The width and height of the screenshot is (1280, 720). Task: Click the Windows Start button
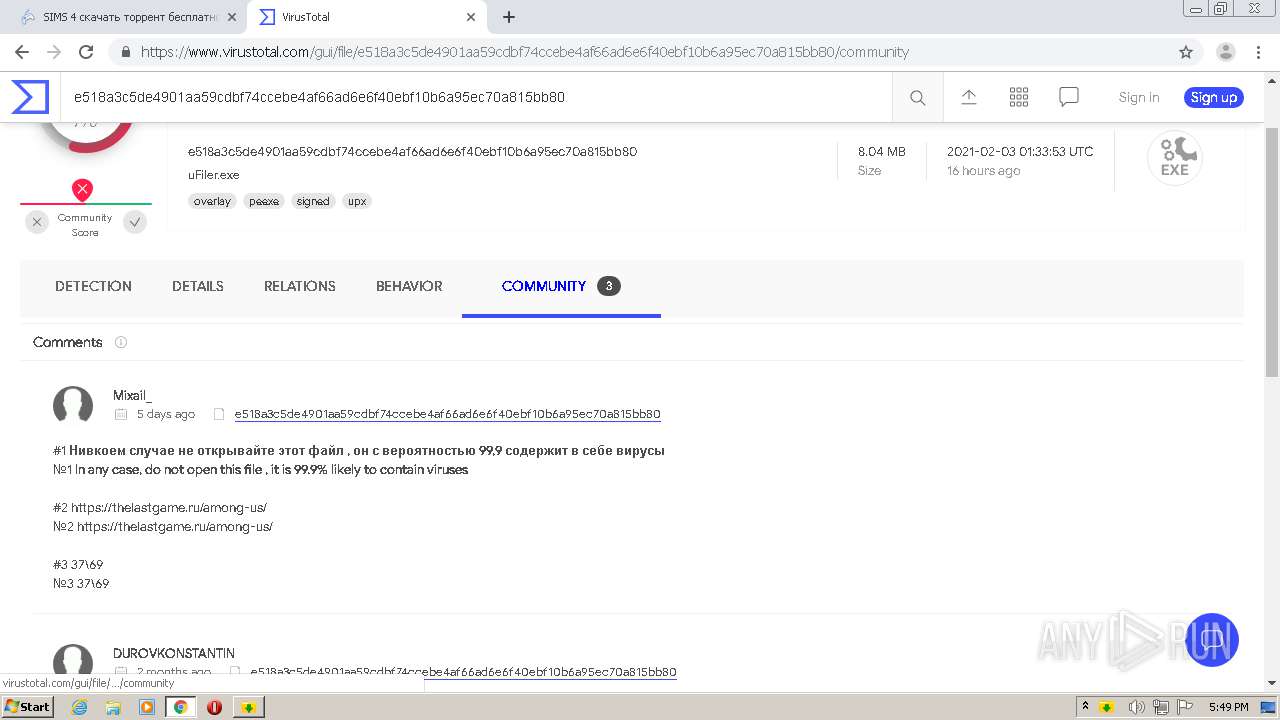28,707
